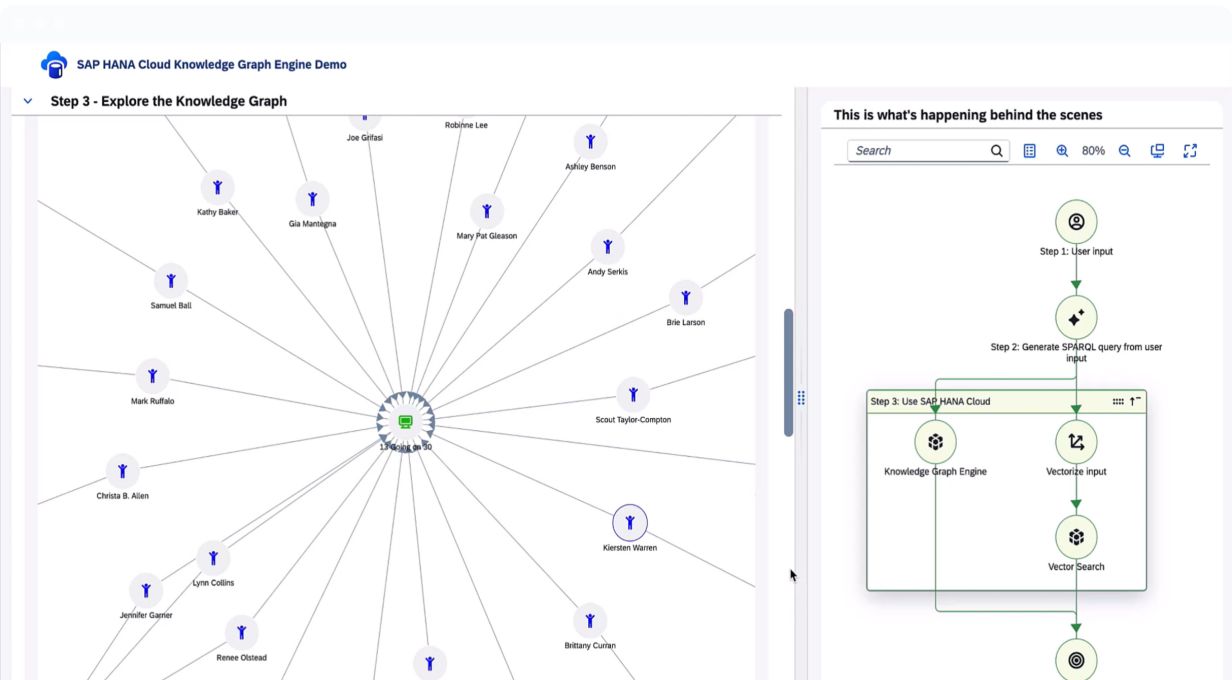Viewport: 1232px width, 680px height.
Task: Enter full screen for the process flow
Action: 1190,151
